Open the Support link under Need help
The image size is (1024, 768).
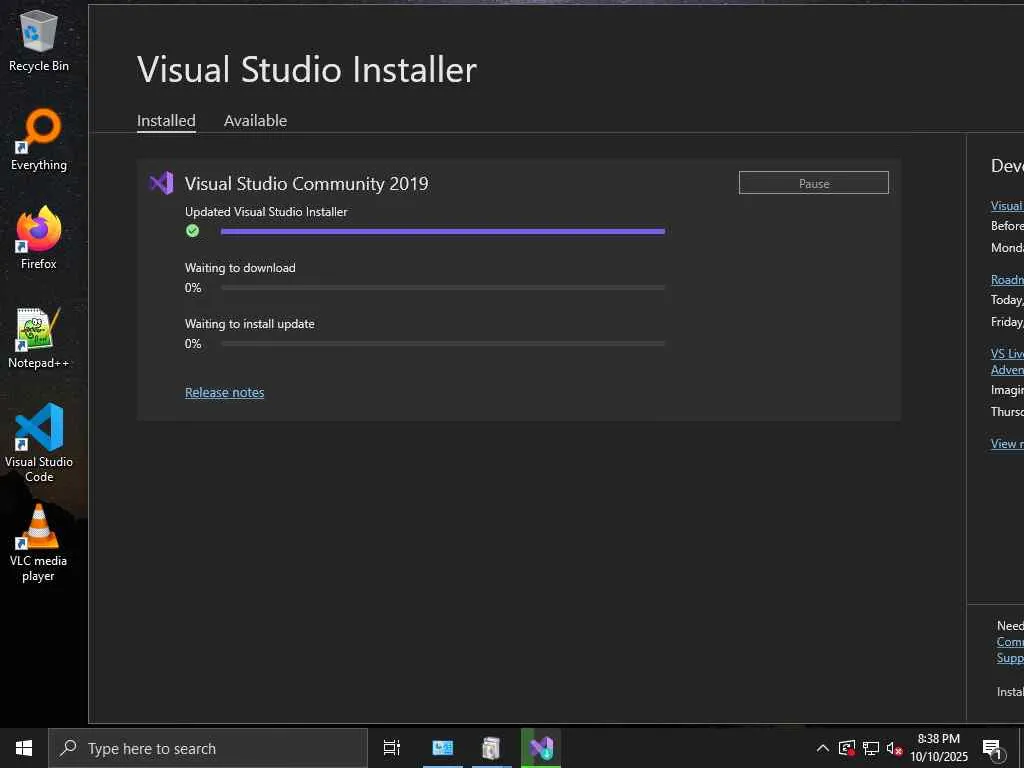coord(1010,658)
